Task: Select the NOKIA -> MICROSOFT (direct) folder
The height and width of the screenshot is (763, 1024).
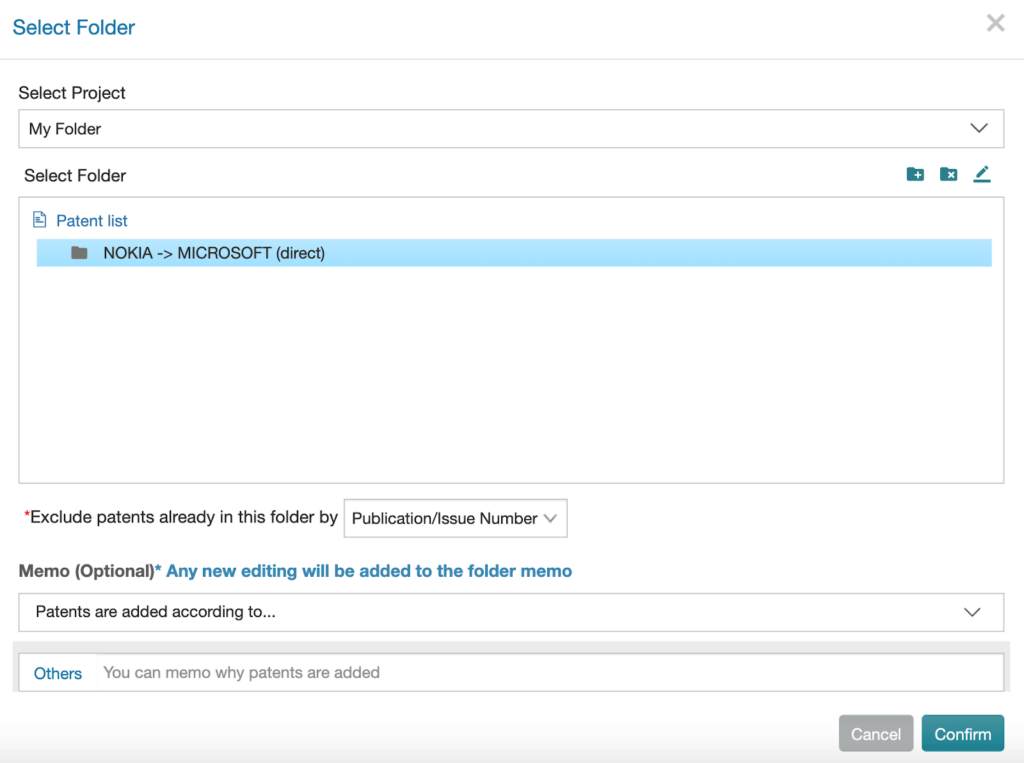Action: 214,253
